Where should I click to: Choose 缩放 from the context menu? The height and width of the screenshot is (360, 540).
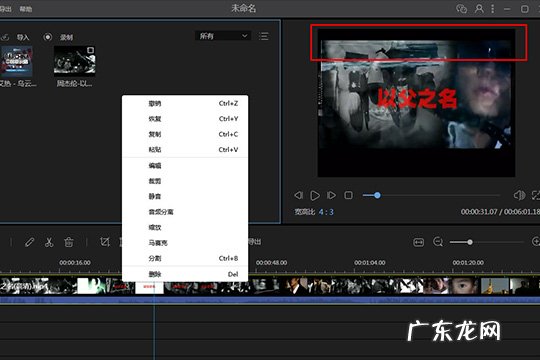[185, 228]
